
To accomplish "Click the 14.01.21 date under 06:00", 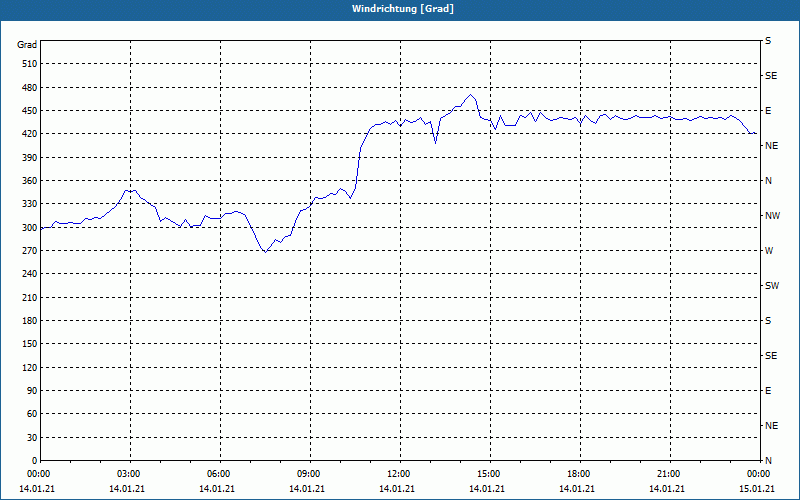I will 217,489.
